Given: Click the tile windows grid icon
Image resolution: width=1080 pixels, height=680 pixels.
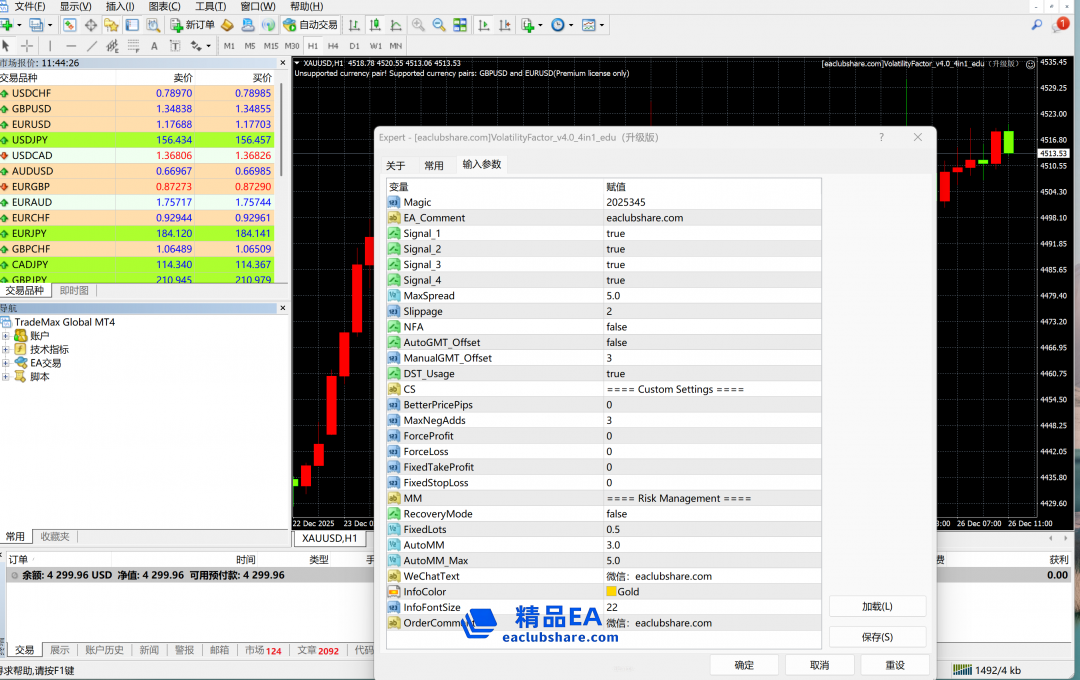Looking at the screenshot, I should [459, 25].
